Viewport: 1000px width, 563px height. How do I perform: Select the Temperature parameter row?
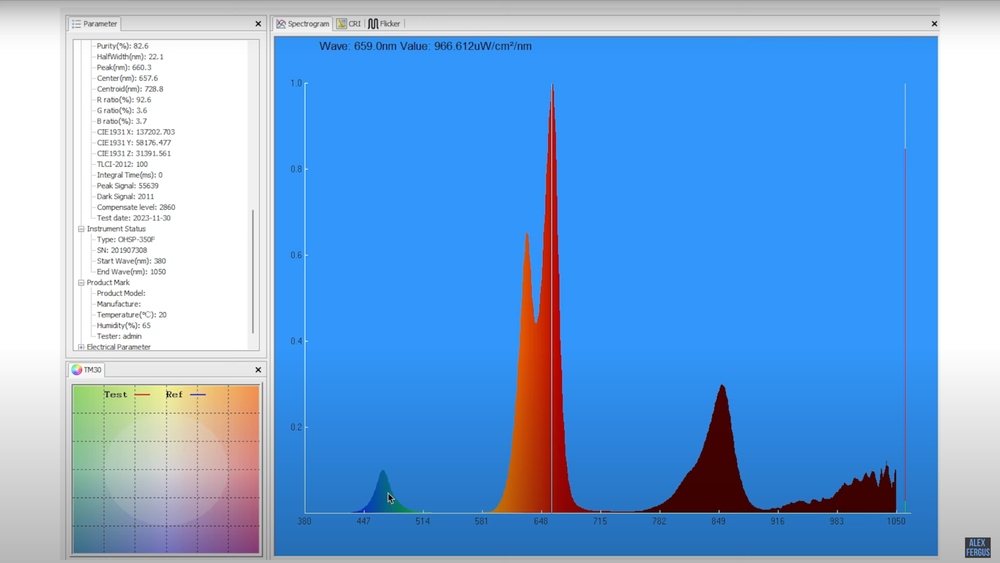[x=131, y=315]
